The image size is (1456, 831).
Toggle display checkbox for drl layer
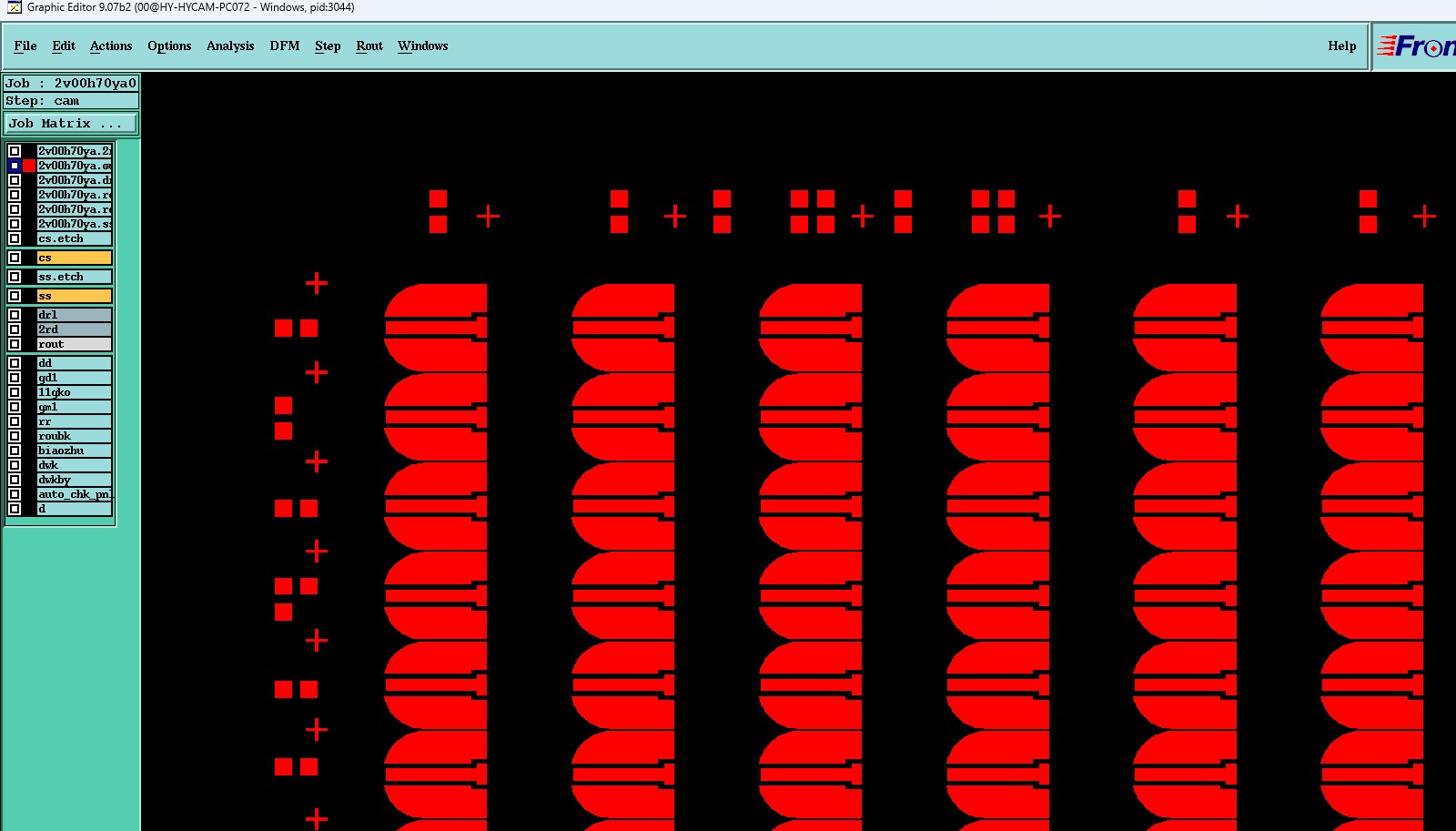pyautogui.click(x=15, y=315)
